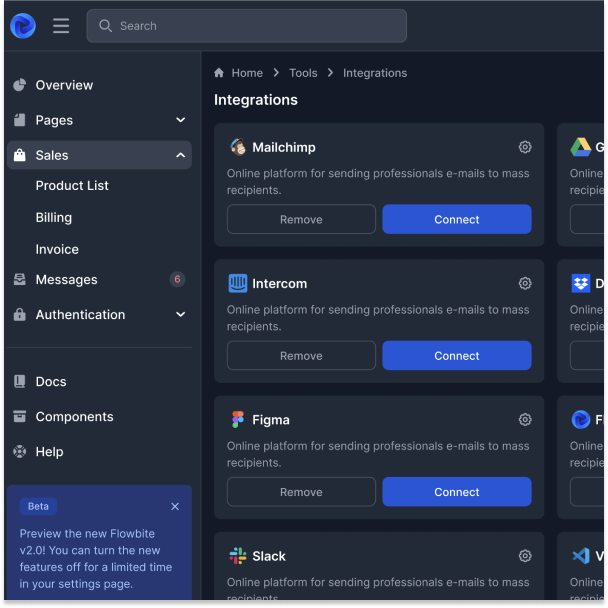Open the Components sidebar link
The width and height of the screenshot is (608, 608).
(99, 416)
